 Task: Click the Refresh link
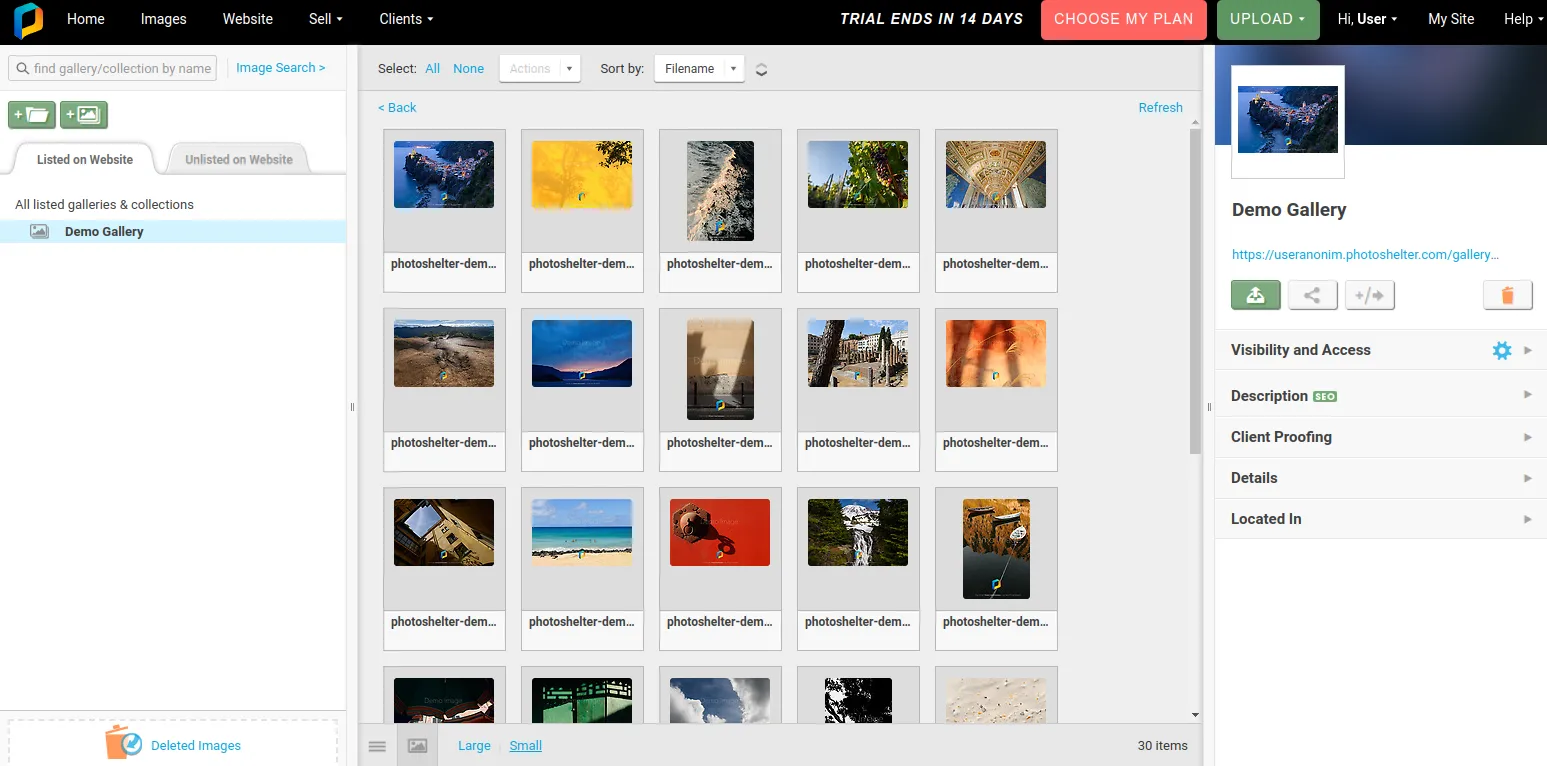[x=1161, y=108]
